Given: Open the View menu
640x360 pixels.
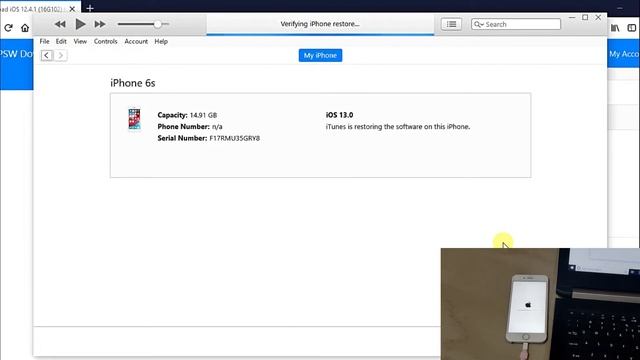Looking at the screenshot, I should 80,41.
